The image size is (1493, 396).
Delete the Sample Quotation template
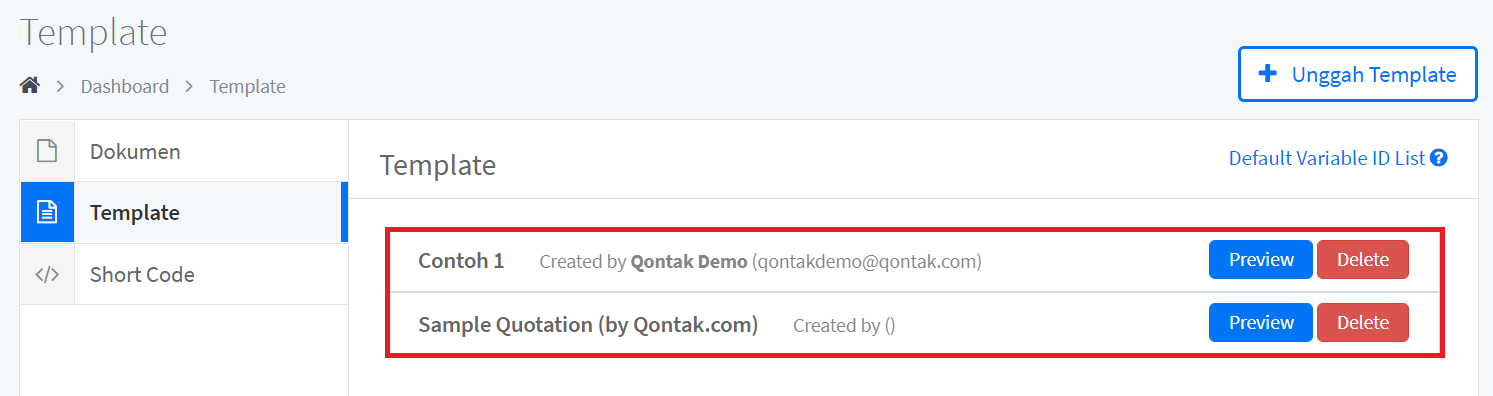1362,323
